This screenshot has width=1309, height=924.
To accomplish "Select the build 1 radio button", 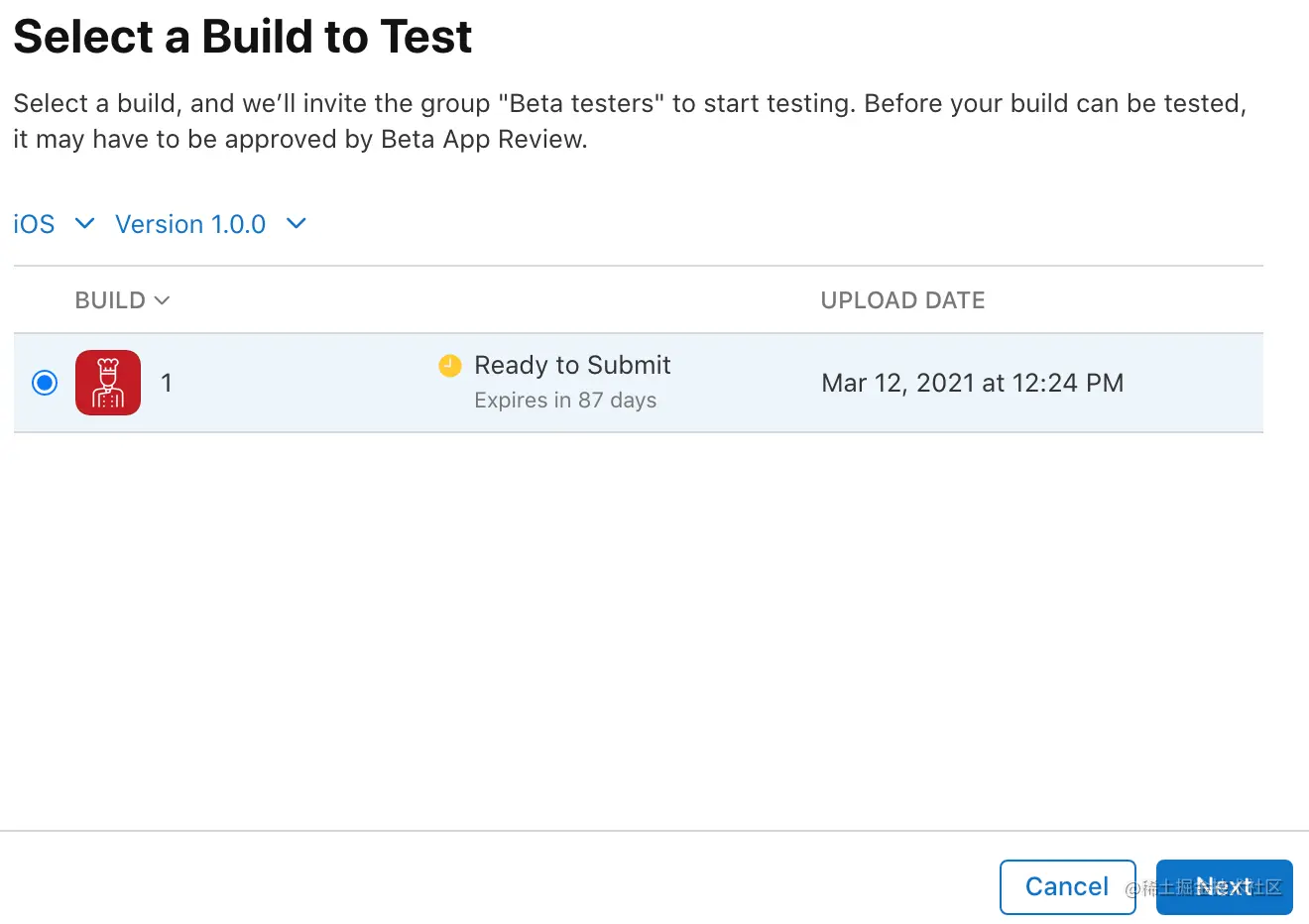I will click(45, 383).
